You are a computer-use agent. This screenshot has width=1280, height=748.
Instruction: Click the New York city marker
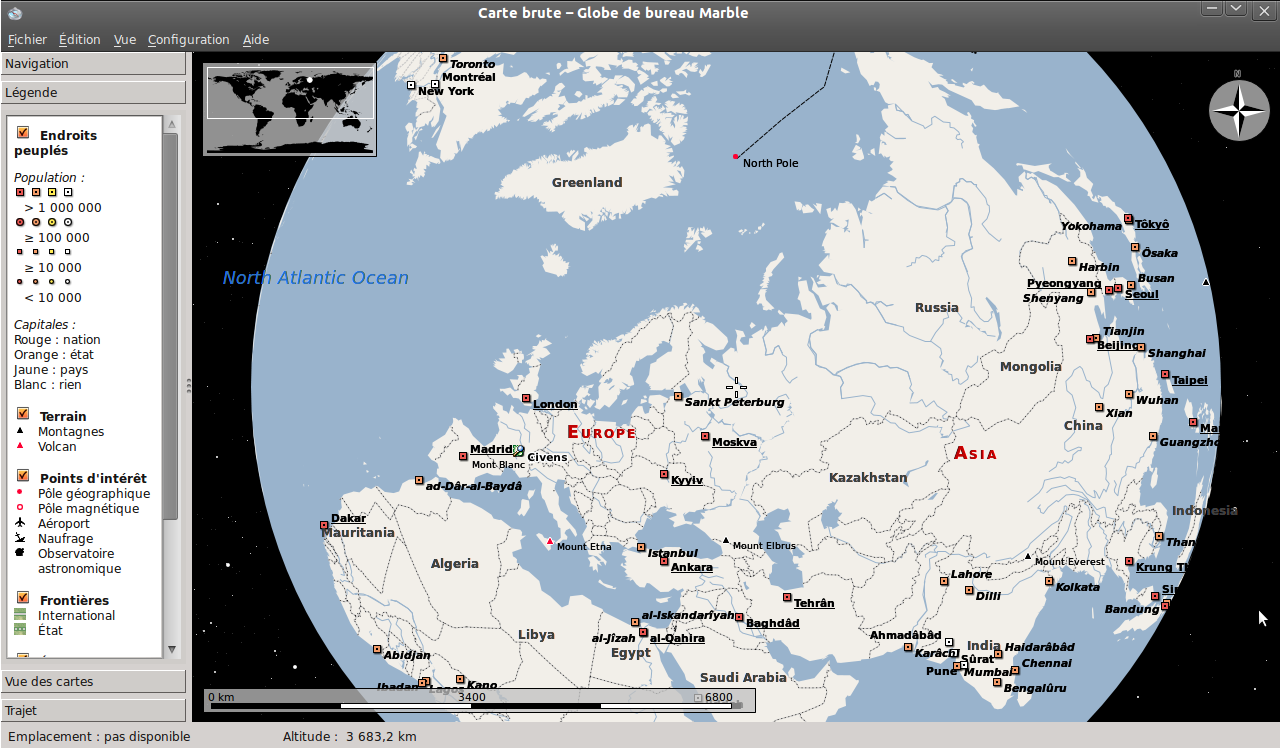[x=411, y=85]
